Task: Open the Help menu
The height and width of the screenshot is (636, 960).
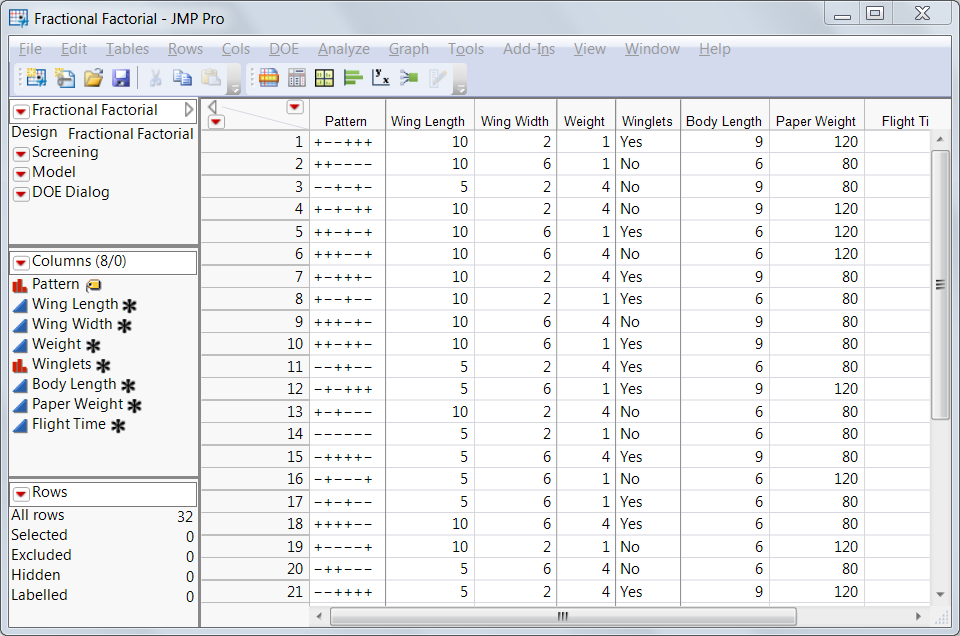Action: [x=714, y=49]
